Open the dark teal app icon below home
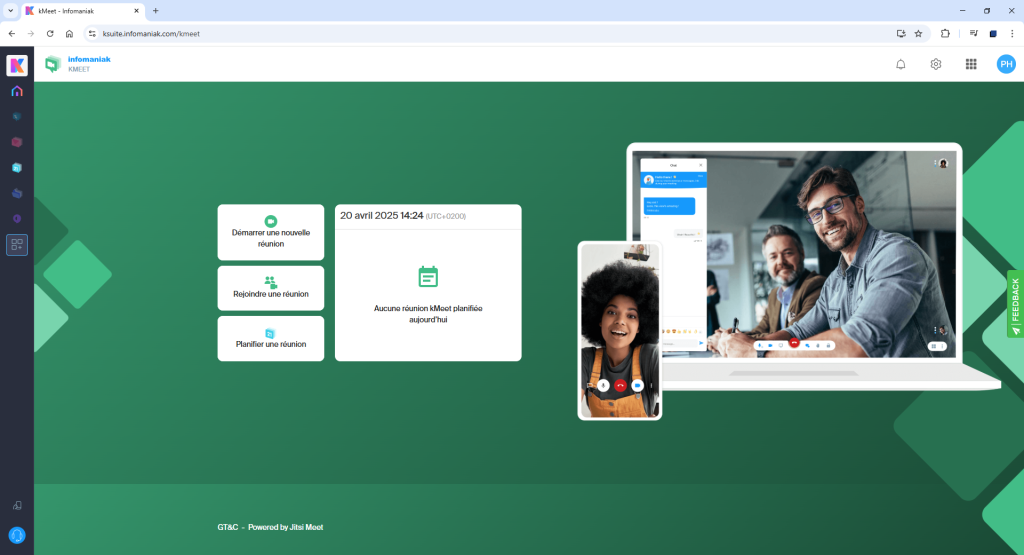1024x555 pixels. tap(17, 117)
